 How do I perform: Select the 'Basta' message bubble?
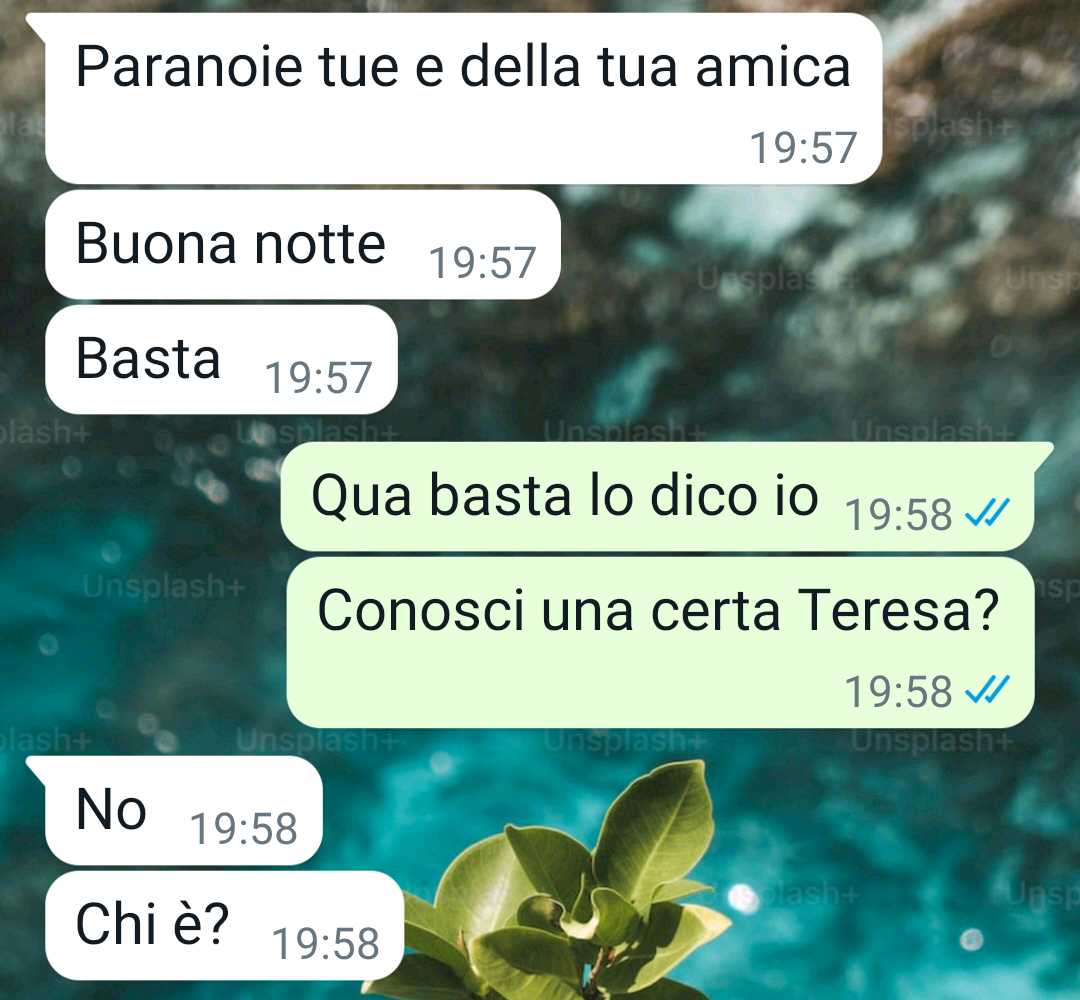click(x=222, y=360)
